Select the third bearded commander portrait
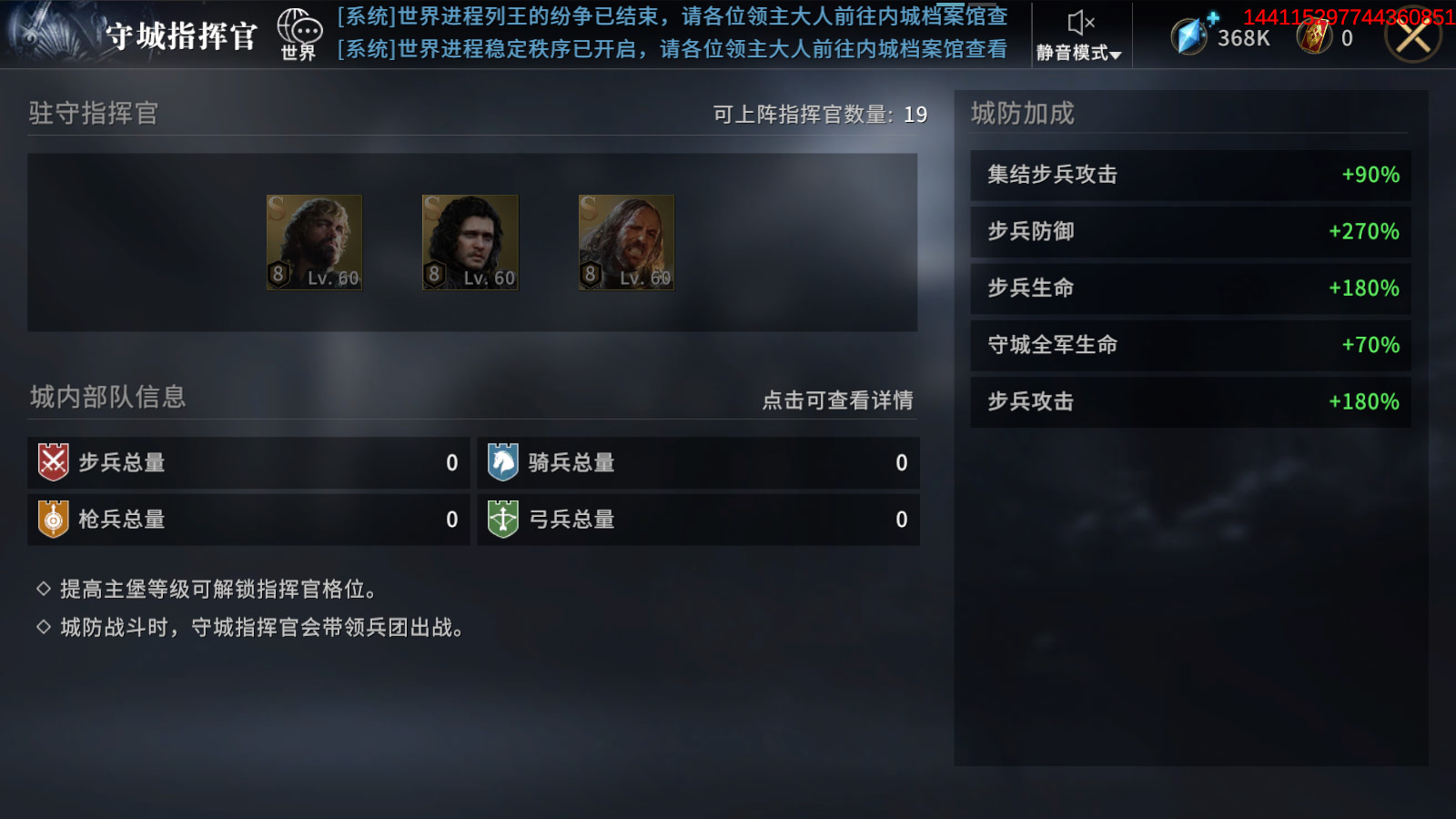Screen dimensions: 1456x819 [x=626, y=242]
